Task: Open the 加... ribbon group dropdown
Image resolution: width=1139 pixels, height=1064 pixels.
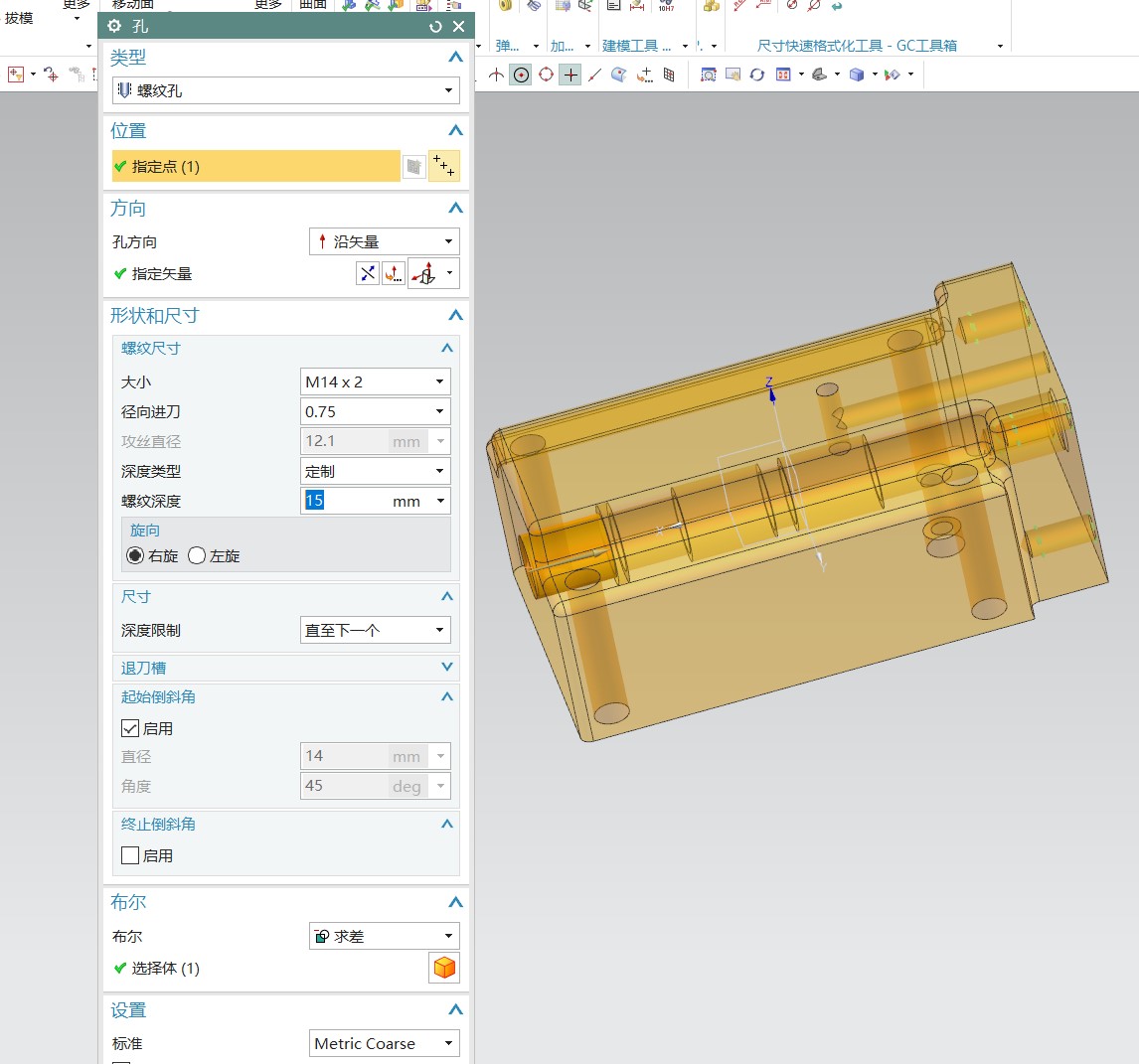Action: point(587,46)
